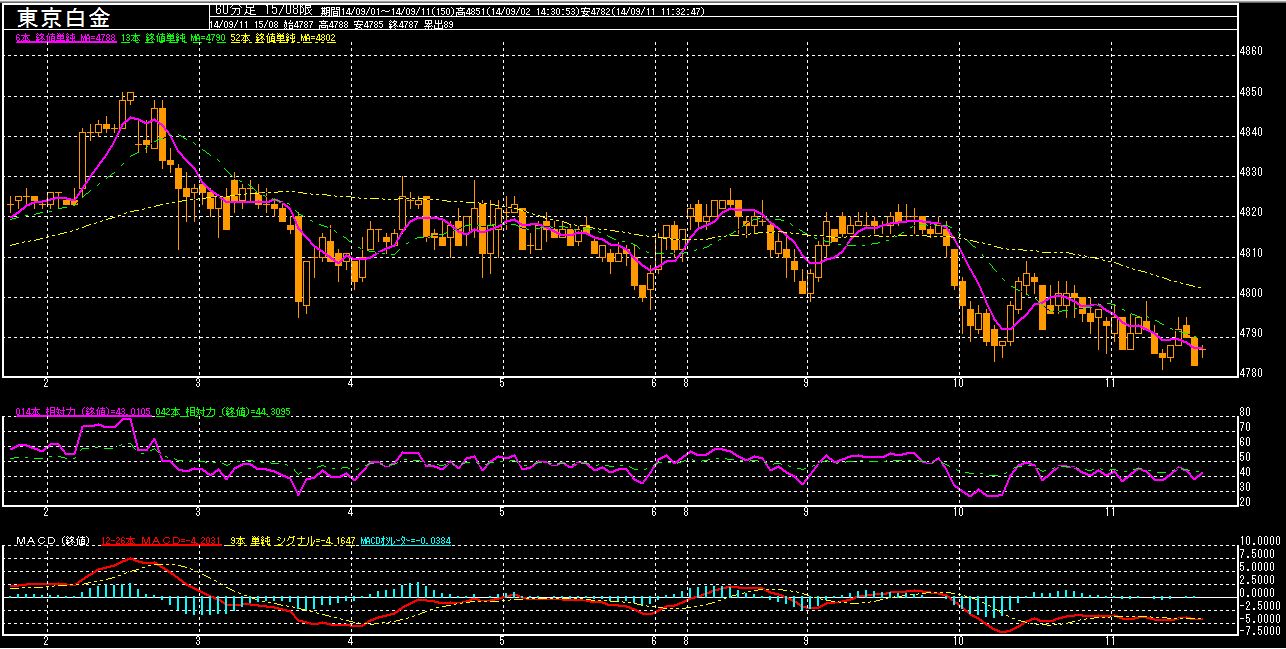Click the 6本 終値単純 MA=4788 legend
This screenshot has height=649, width=1286.
pyautogui.click(x=66, y=38)
